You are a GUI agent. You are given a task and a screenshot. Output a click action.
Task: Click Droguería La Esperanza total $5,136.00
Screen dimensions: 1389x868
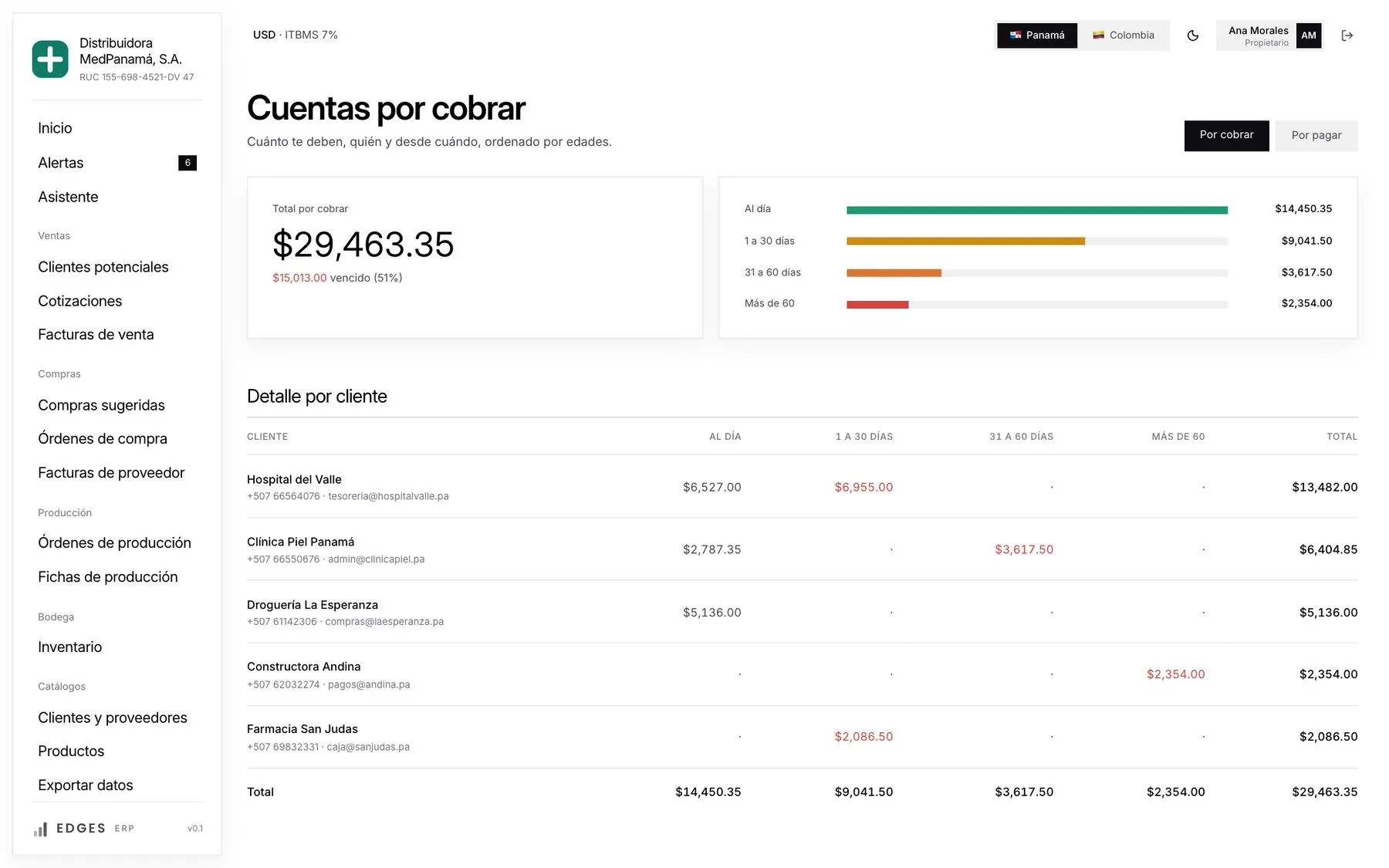1328,613
